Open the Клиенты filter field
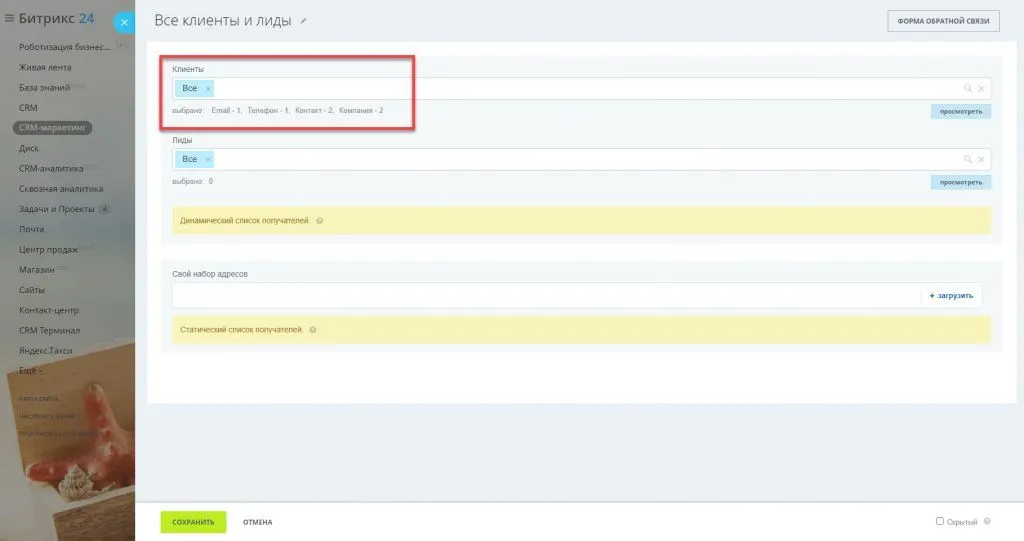 coord(580,89)
